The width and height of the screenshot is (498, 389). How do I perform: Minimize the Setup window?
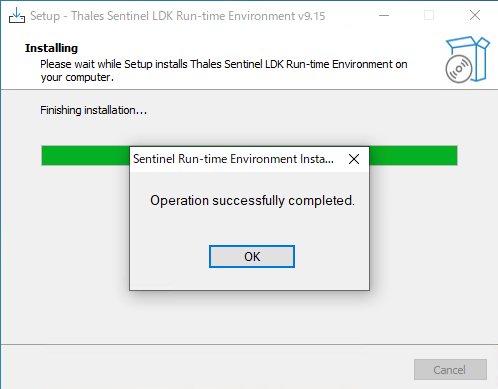pos(384,15)
